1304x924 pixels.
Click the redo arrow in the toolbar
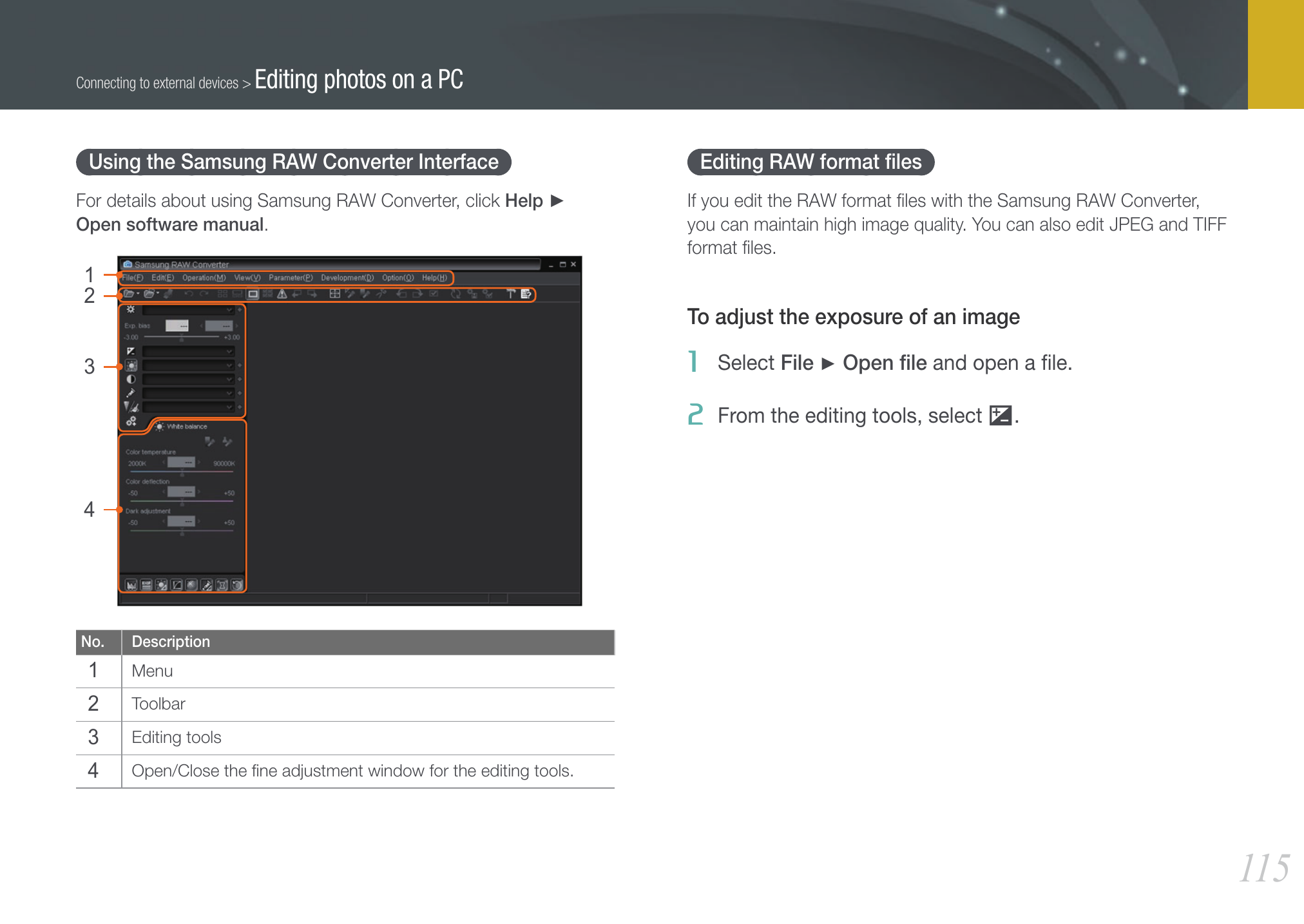pos(205,294)
